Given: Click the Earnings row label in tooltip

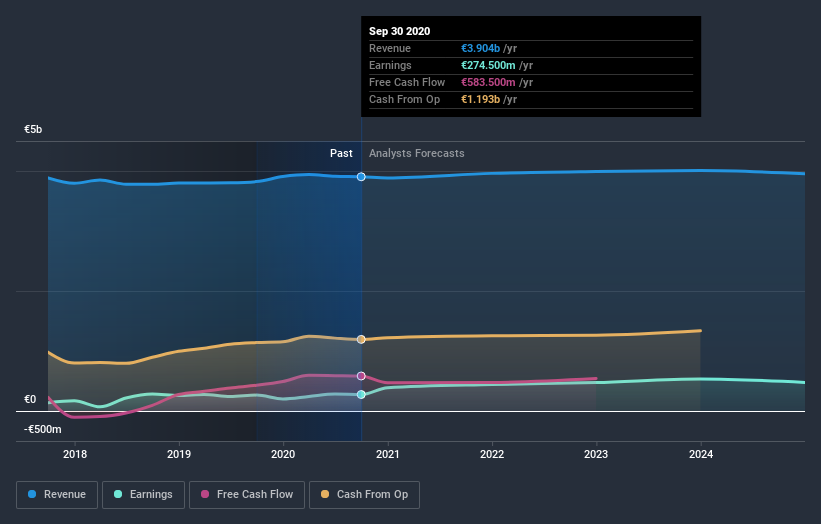Looking at the screenshot, I should coord(390,65).
